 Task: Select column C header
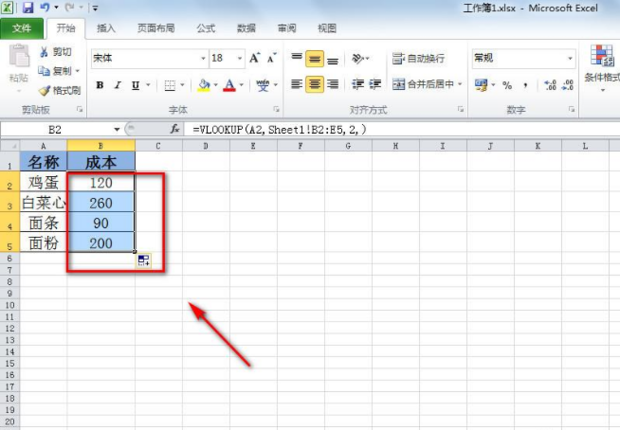(158, 146)
